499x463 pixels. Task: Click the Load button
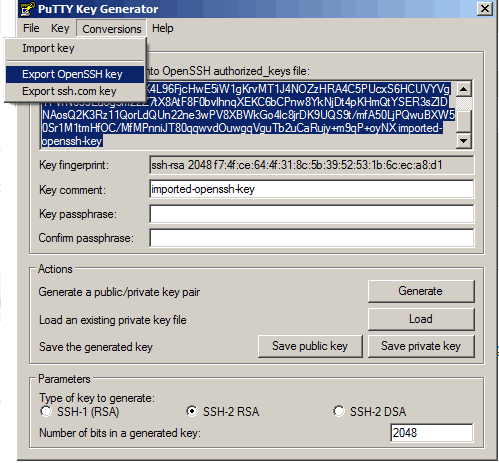[x=421, y=319]
